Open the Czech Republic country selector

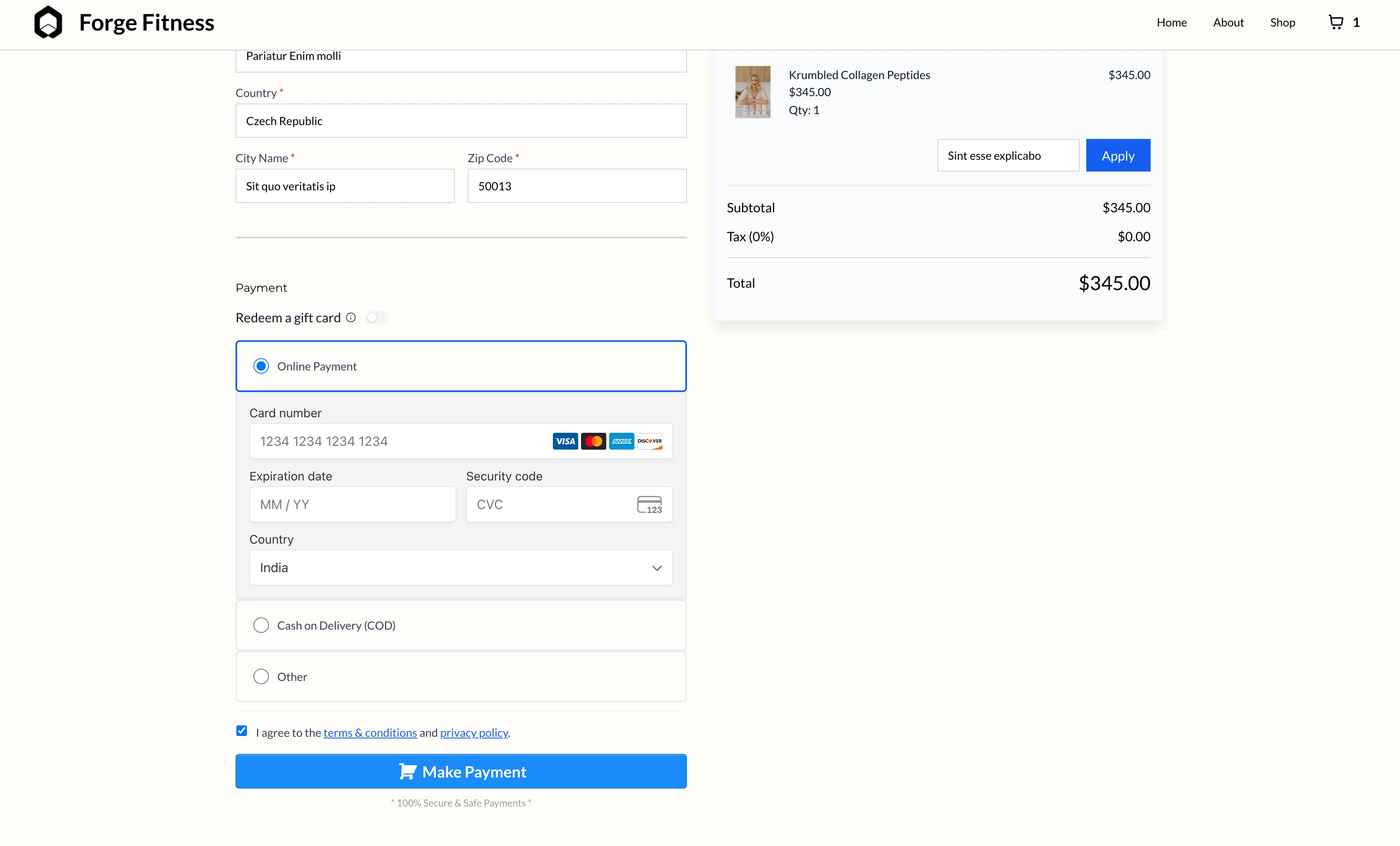[x=461, y=121]
